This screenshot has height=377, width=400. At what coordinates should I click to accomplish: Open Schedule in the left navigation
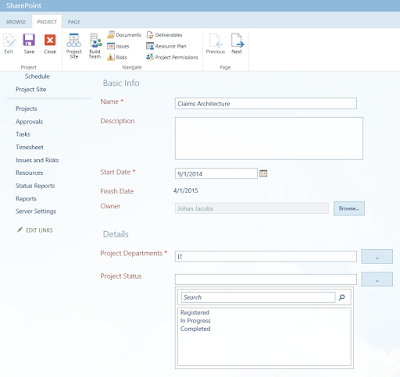(x=37, y=76)
